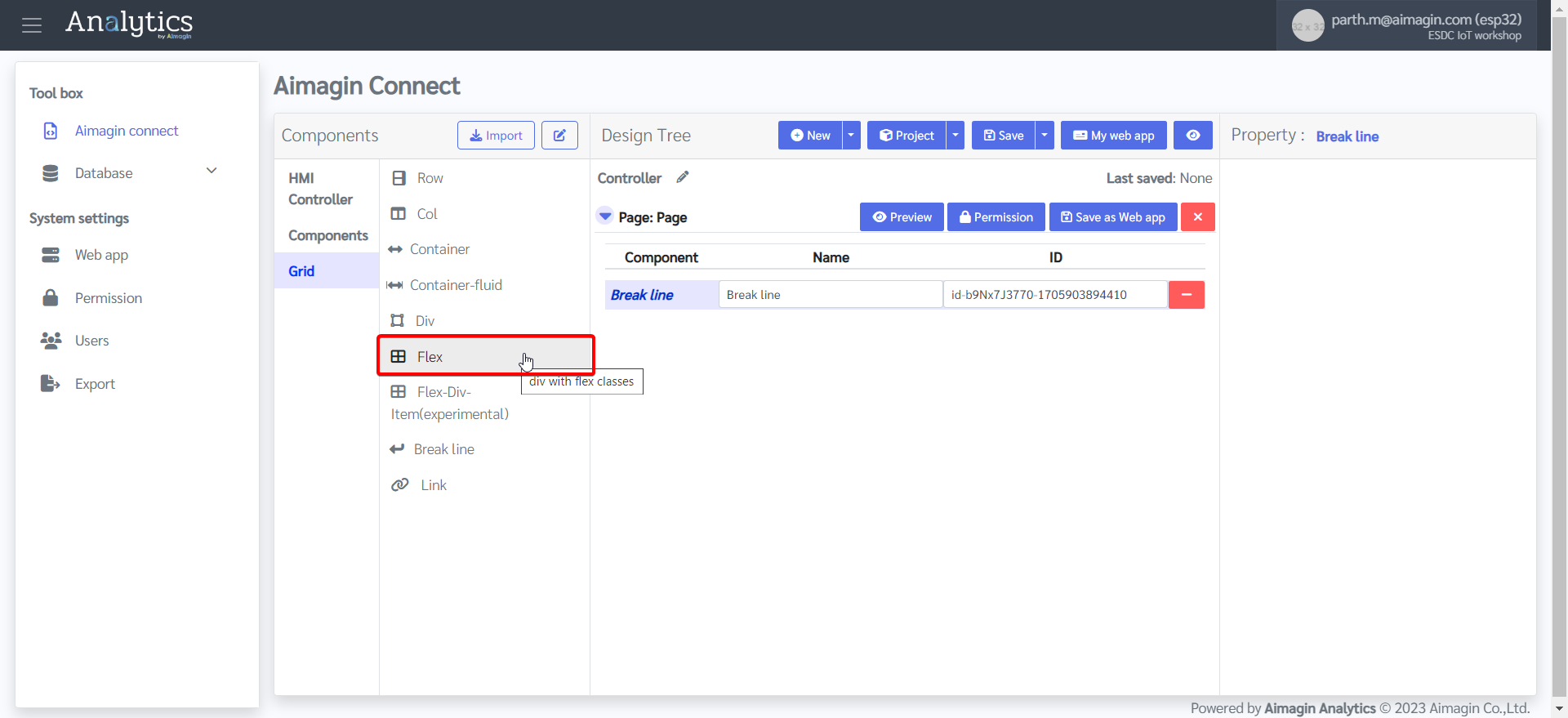The width and height of the screenshot is (1568, 718).
Task: Add a Div component
Action: [x=484, y=321]
